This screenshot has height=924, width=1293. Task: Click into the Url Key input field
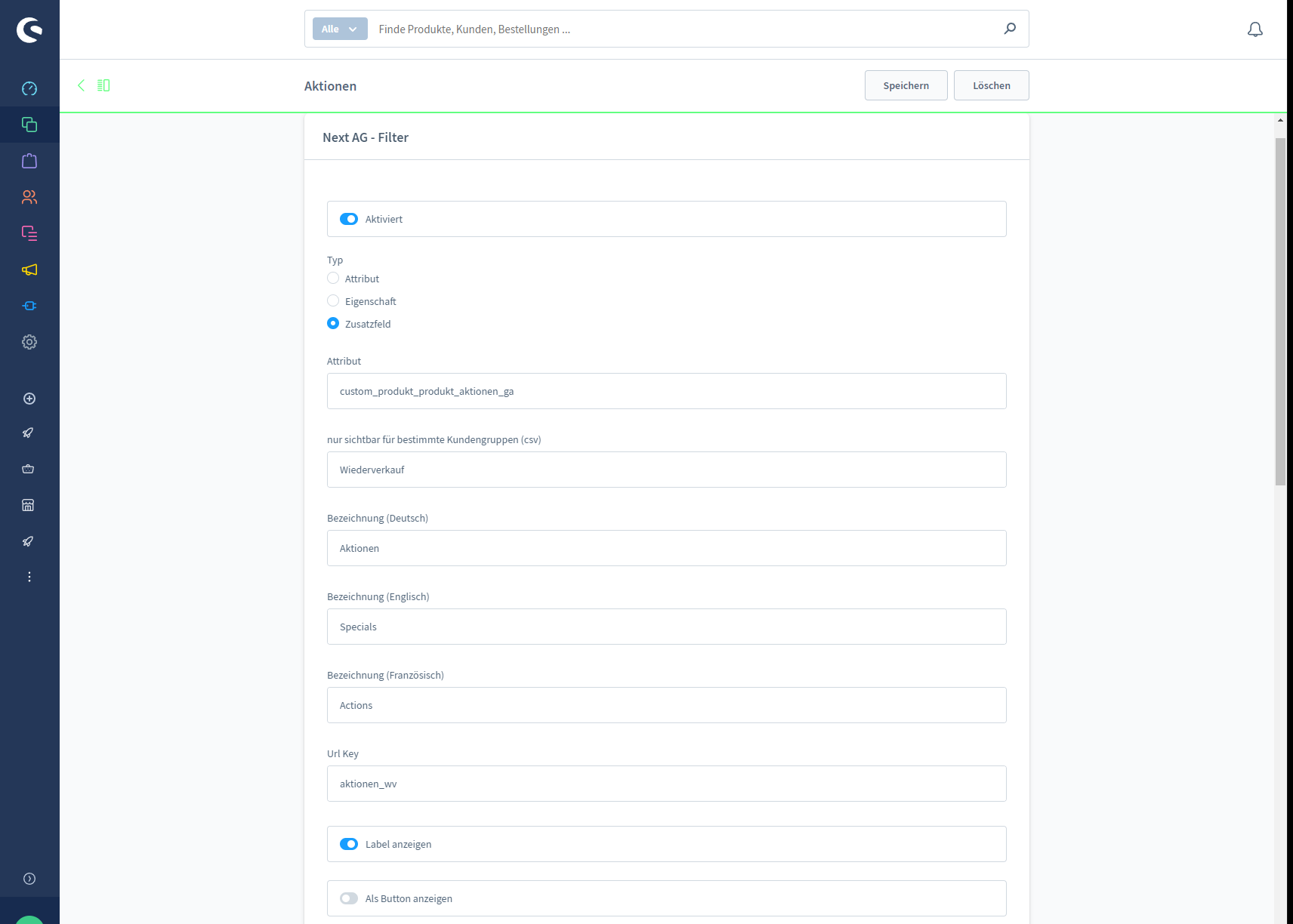point(666,784)
